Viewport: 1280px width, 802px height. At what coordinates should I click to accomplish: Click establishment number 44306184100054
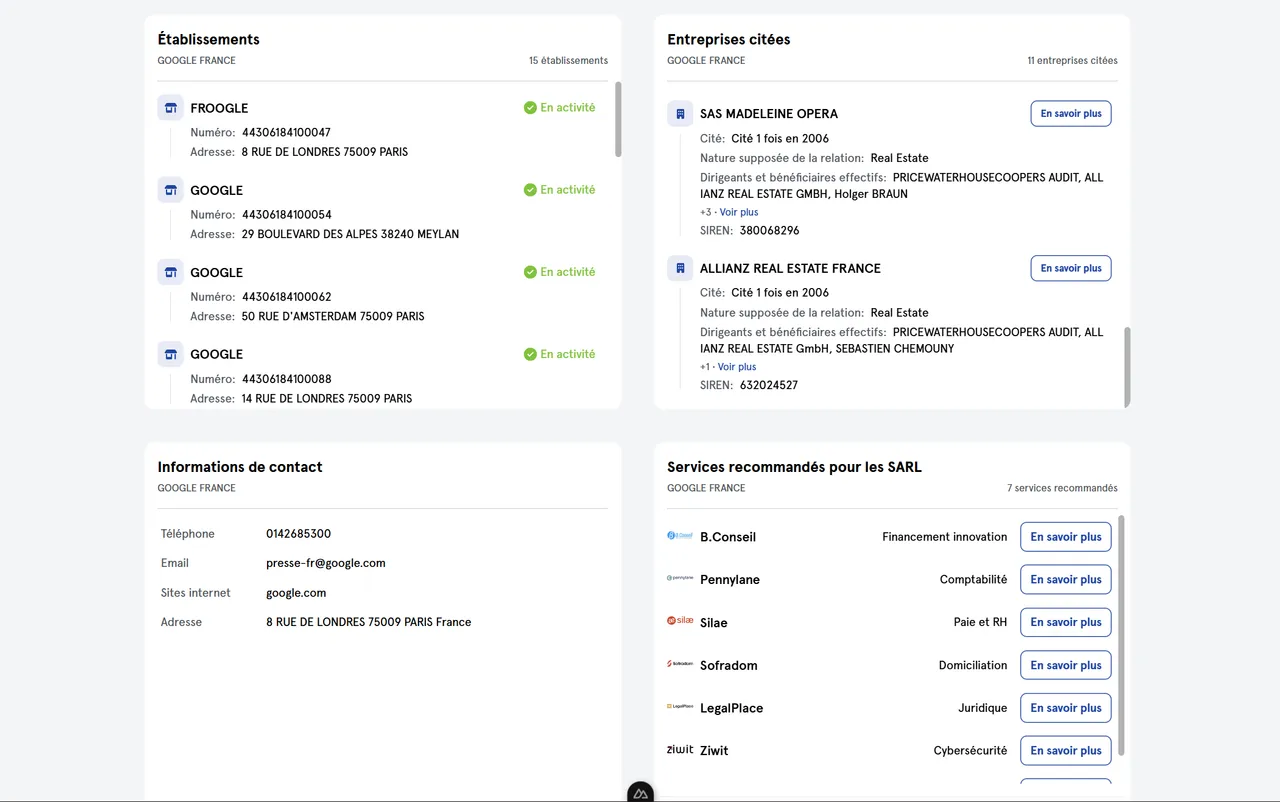(286, 214)
